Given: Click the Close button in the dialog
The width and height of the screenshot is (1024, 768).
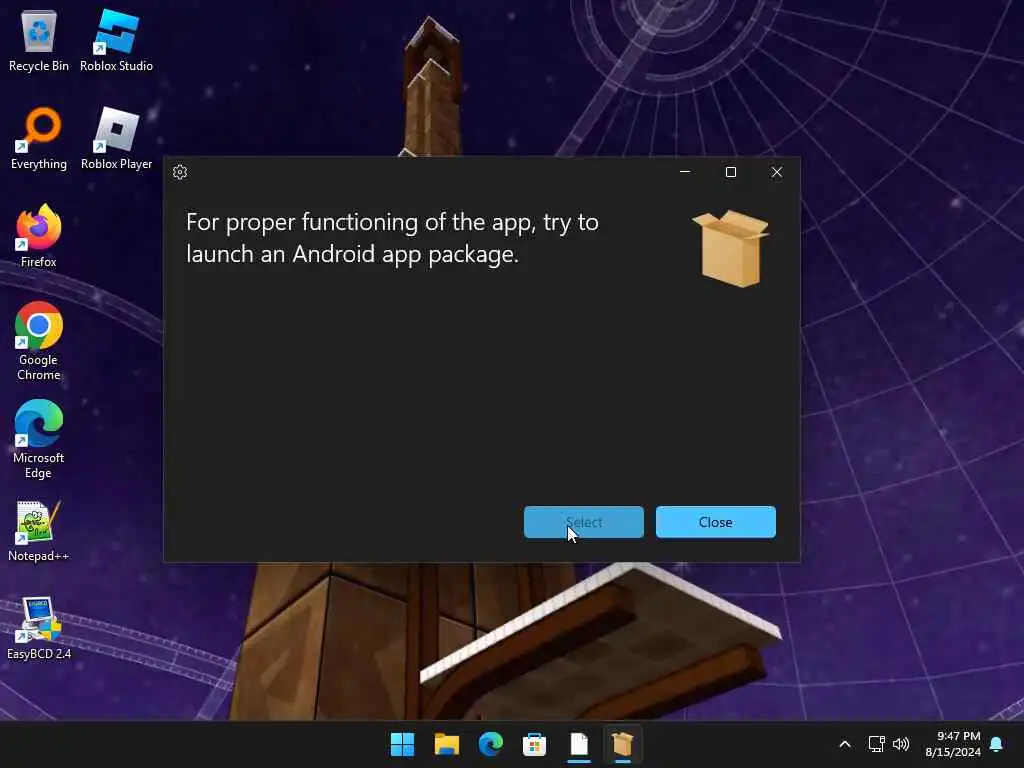Looking at the screenshot, I should coord(716,522).
